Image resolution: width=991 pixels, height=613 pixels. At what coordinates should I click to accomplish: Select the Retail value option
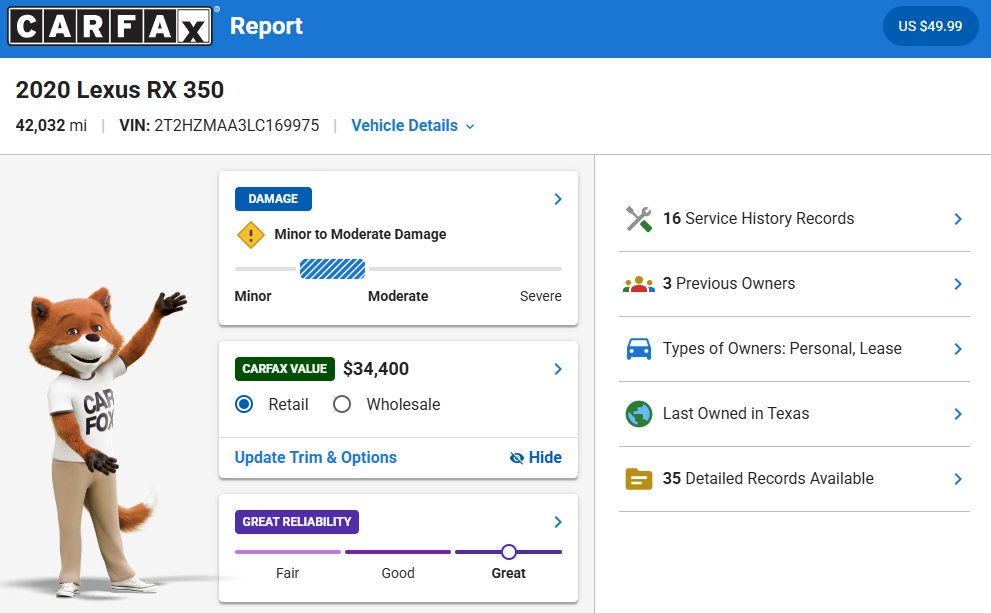[244, 404]
